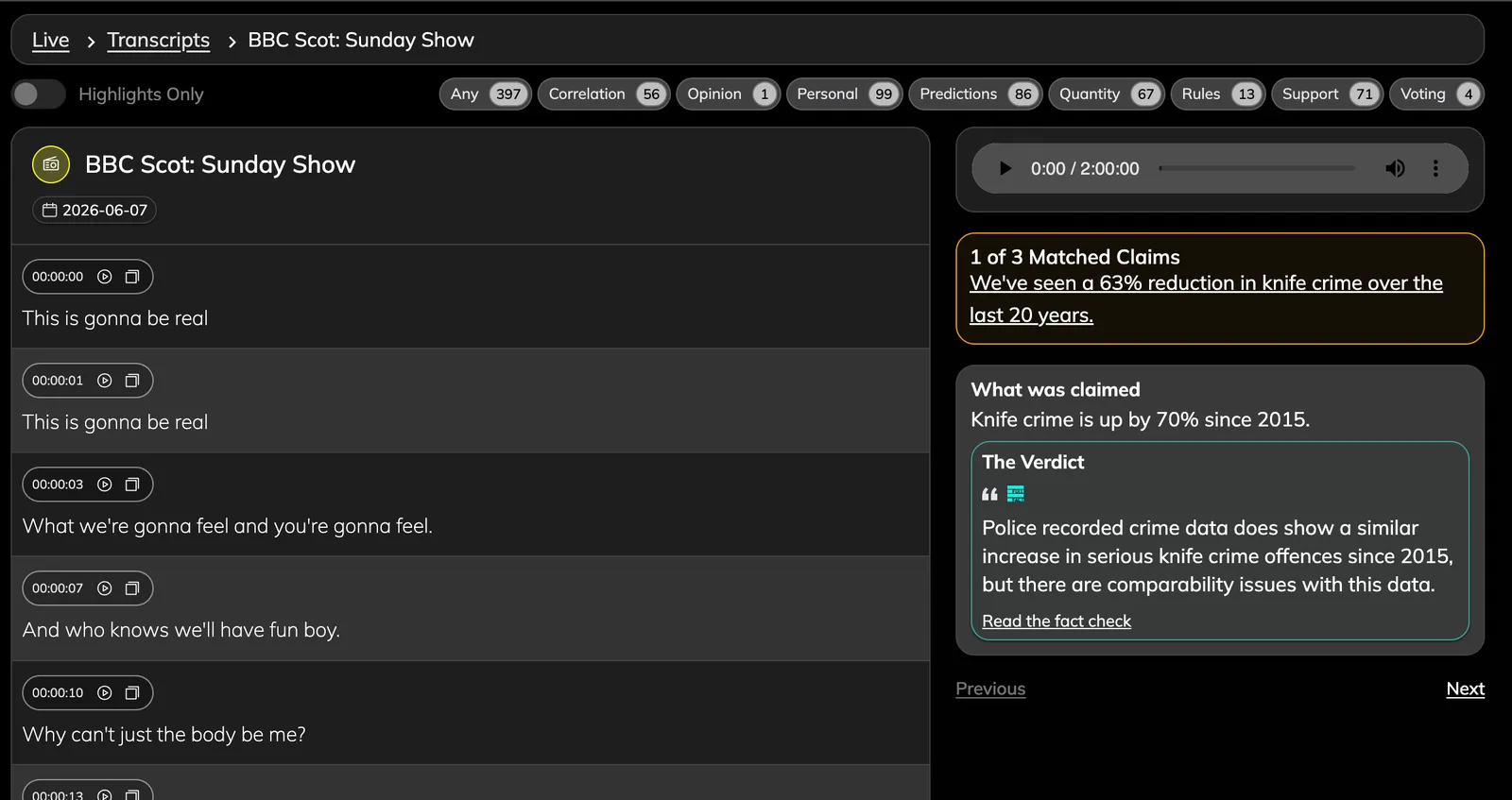Copy the 00:00:03 transcript segment

pyautogui.click(x=132, y=485)
